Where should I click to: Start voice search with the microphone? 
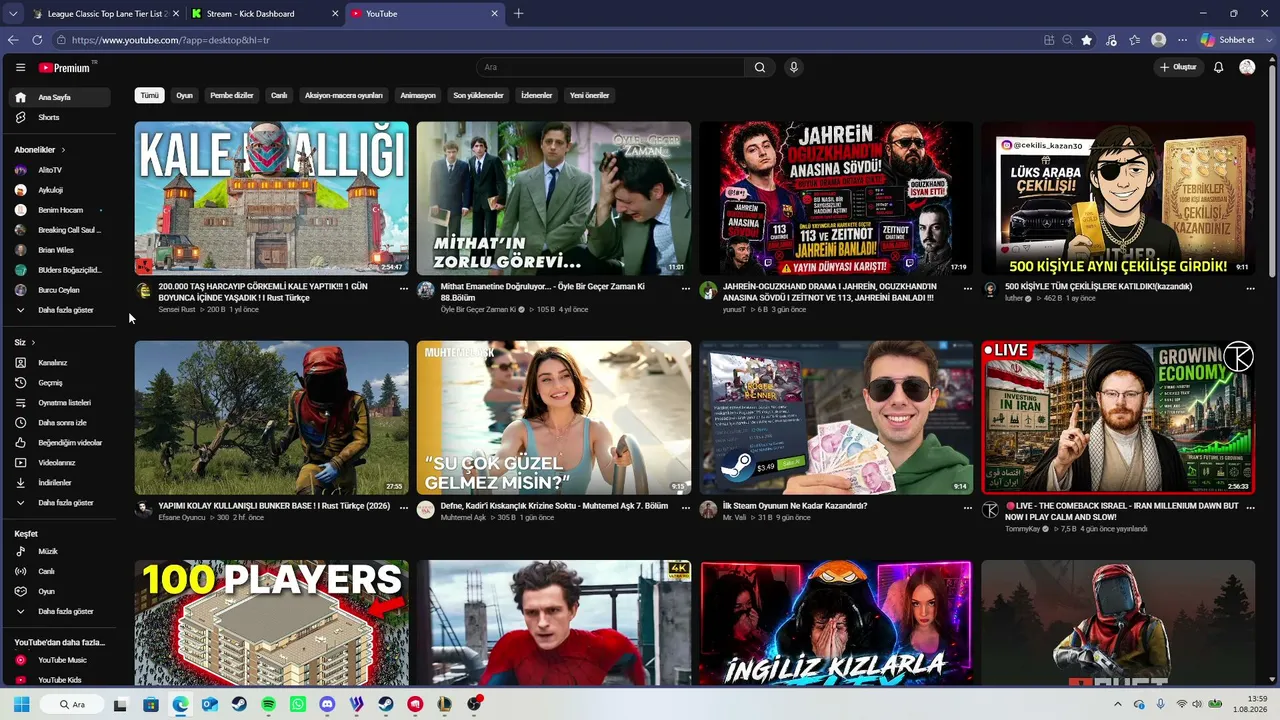794,67
